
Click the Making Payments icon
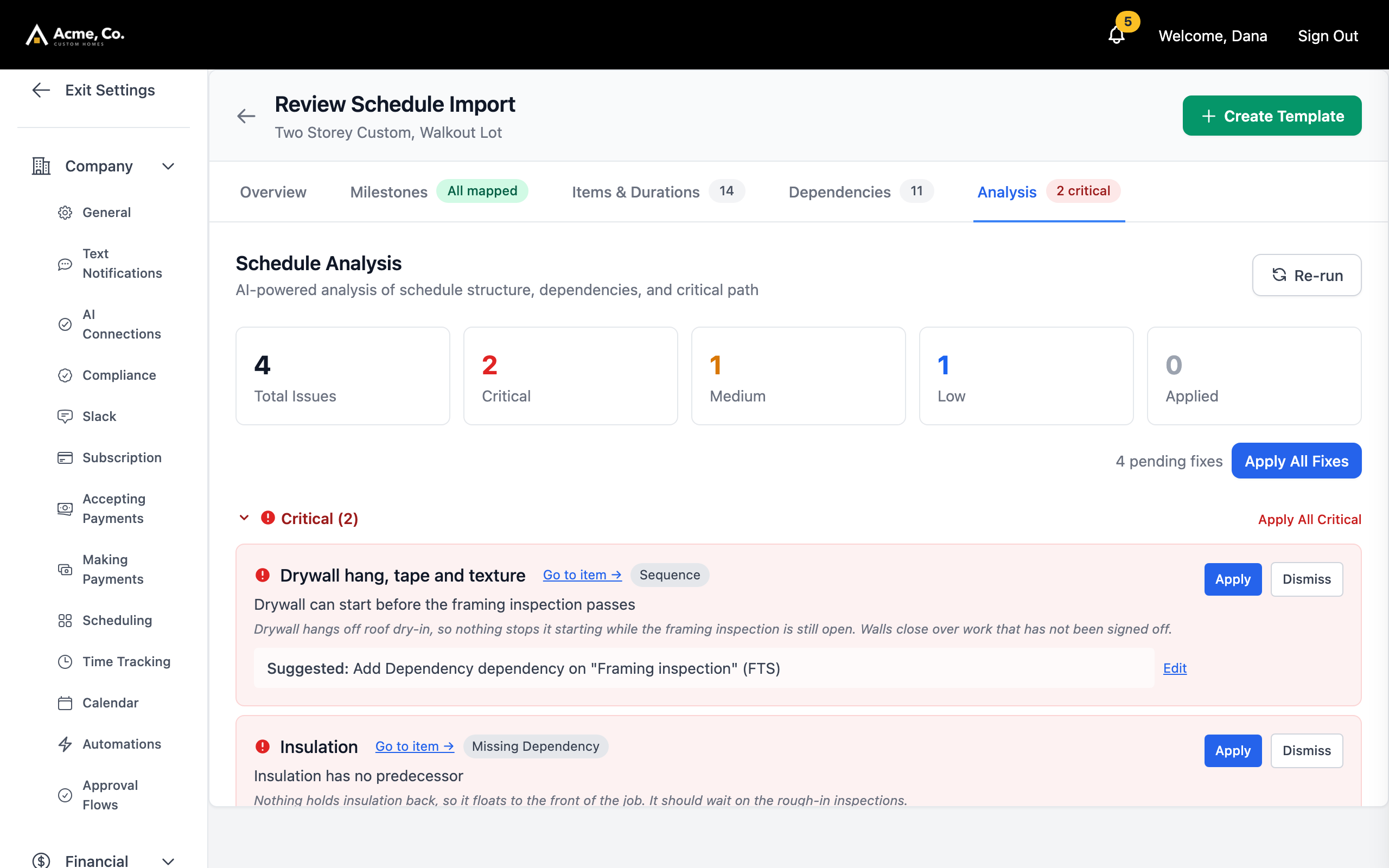[65, 570]
